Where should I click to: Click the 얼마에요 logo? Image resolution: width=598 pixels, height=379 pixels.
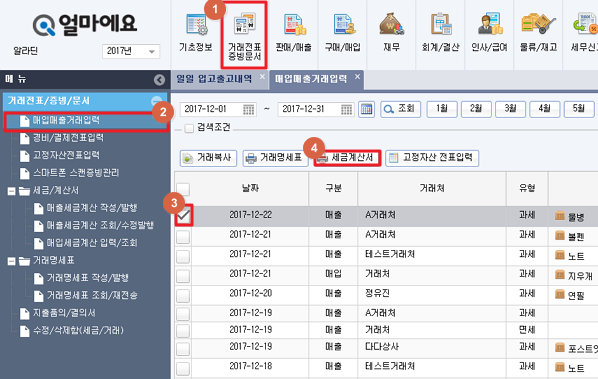[x=85, y=24]
